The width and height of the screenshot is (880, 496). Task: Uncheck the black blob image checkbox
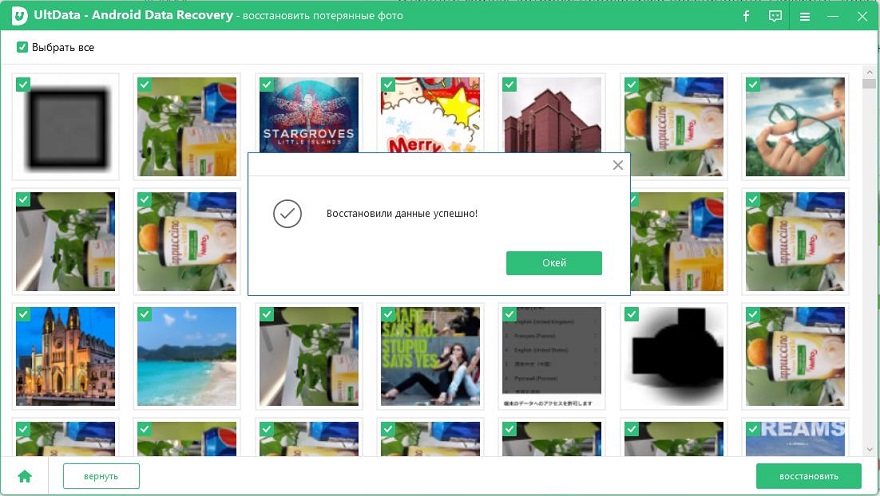(631, 314)
